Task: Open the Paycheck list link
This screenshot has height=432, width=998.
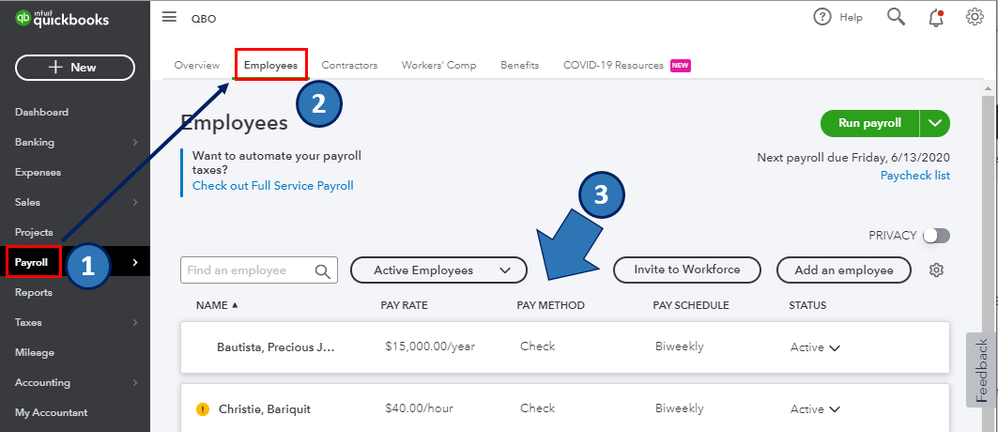Action: pyautogui.click(x=915, y=176)
